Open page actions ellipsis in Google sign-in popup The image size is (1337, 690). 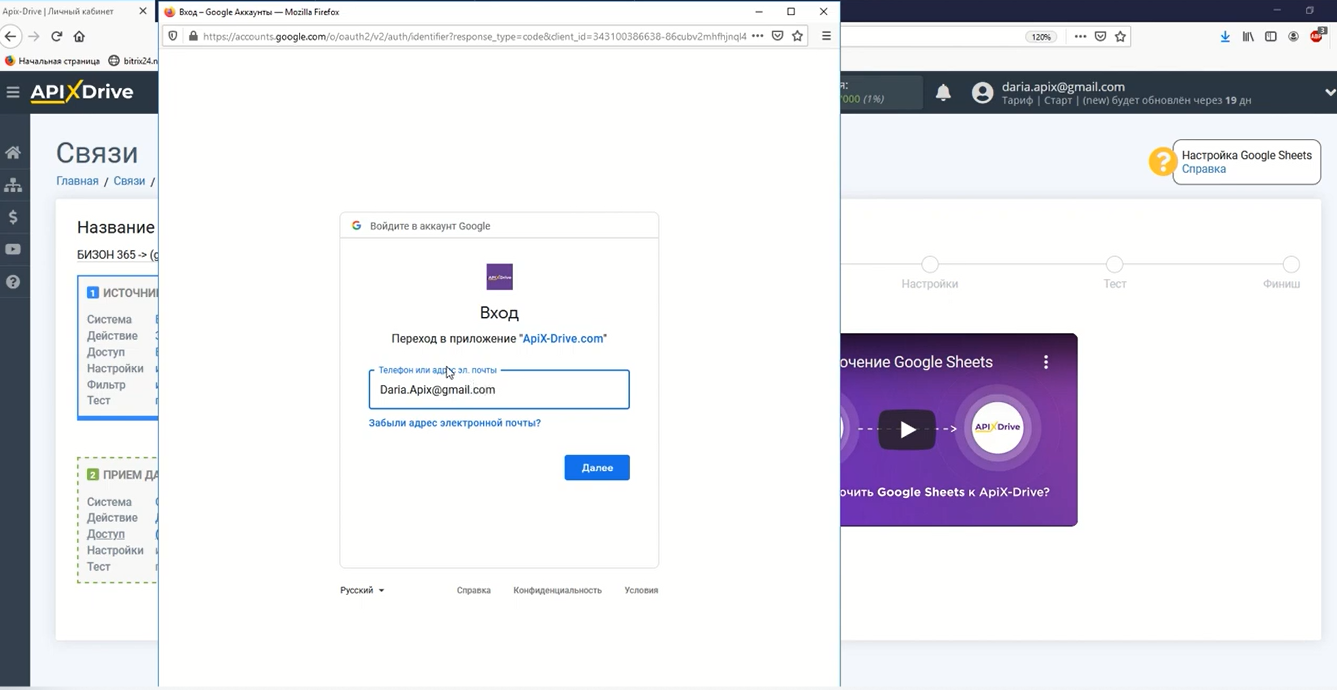point(757,36)
